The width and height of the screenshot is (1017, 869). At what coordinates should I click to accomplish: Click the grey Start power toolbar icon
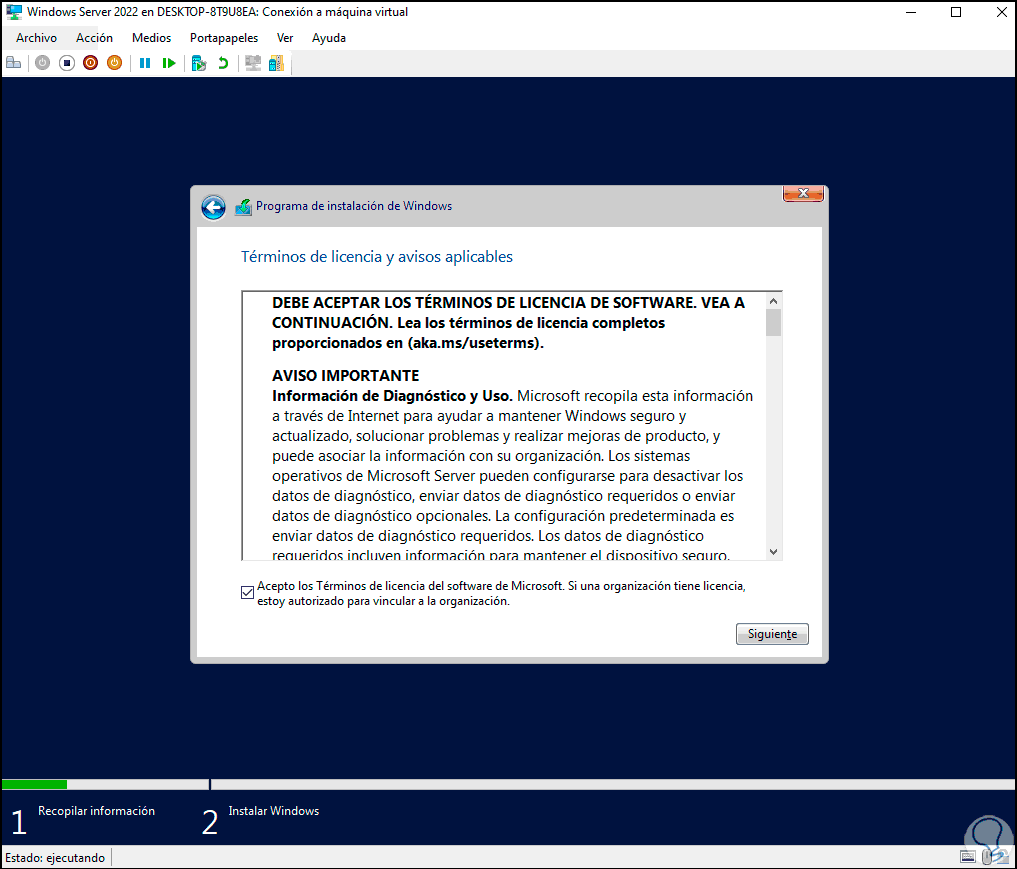pyautogui.click(x=42, y=63)
